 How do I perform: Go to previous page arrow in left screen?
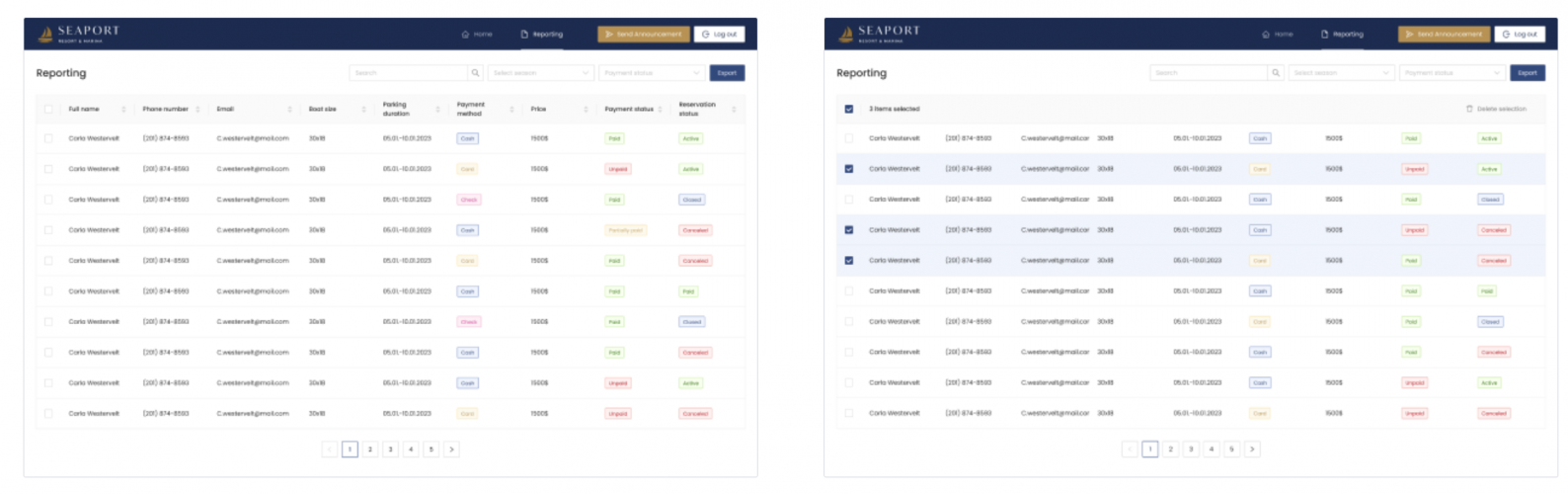coord(330,450)
